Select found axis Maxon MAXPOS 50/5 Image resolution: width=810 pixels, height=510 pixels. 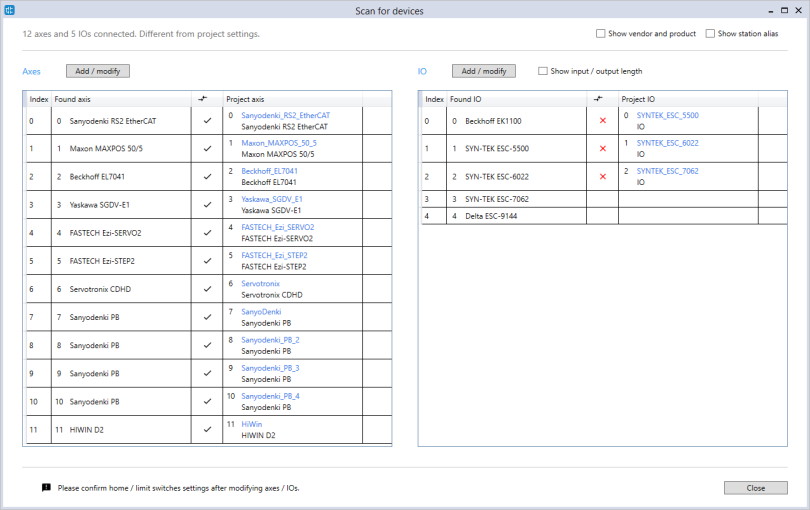pos(106,149)
